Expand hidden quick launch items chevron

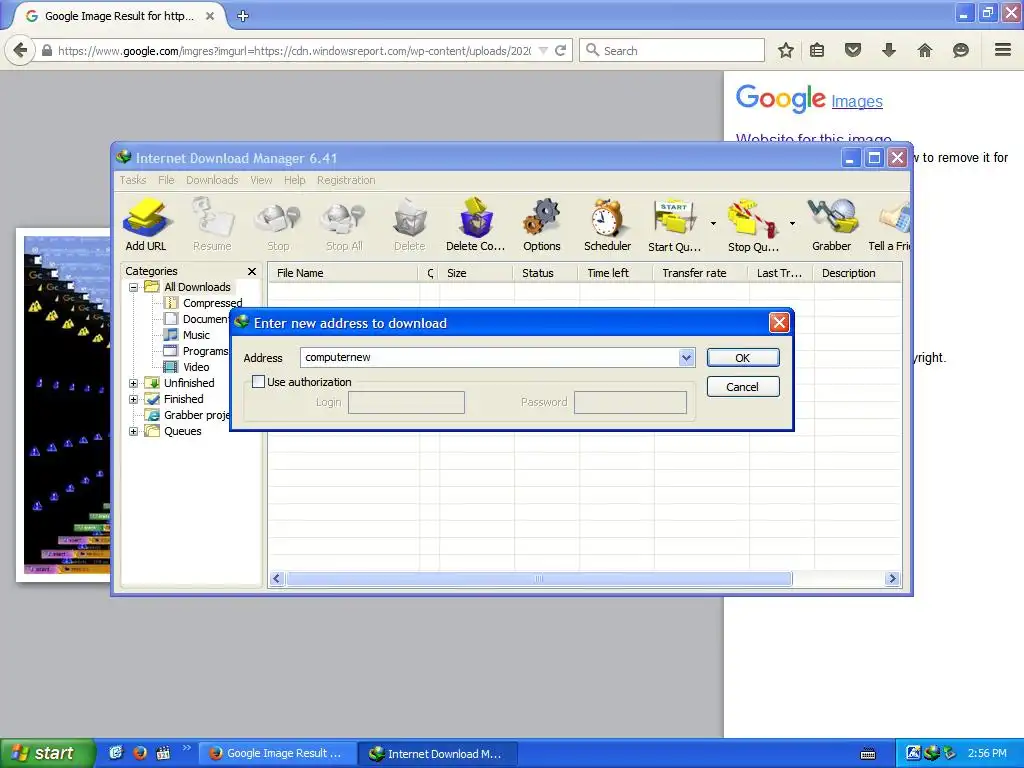[187, 748]
